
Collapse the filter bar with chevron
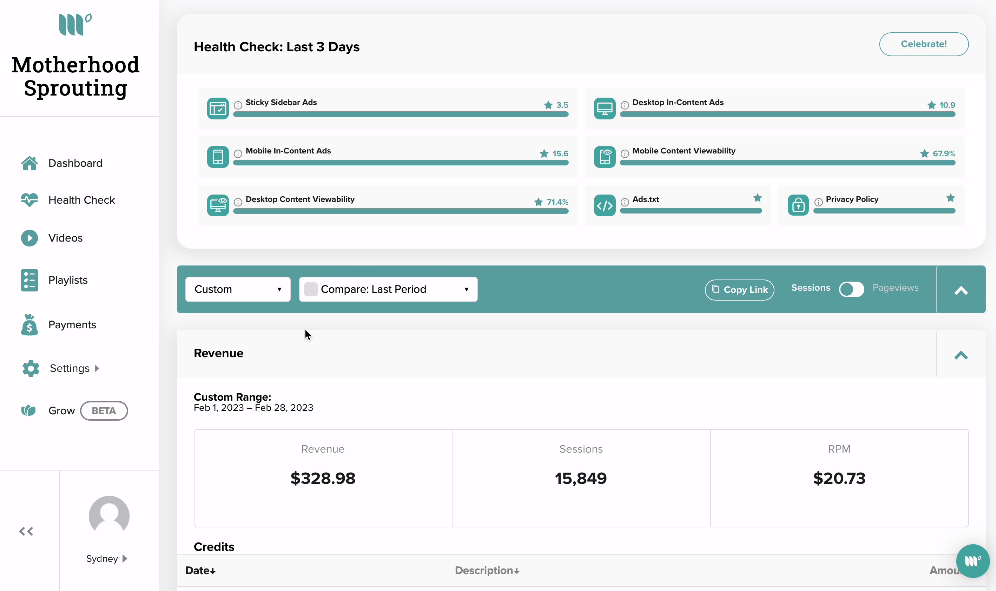click(961, 290)
